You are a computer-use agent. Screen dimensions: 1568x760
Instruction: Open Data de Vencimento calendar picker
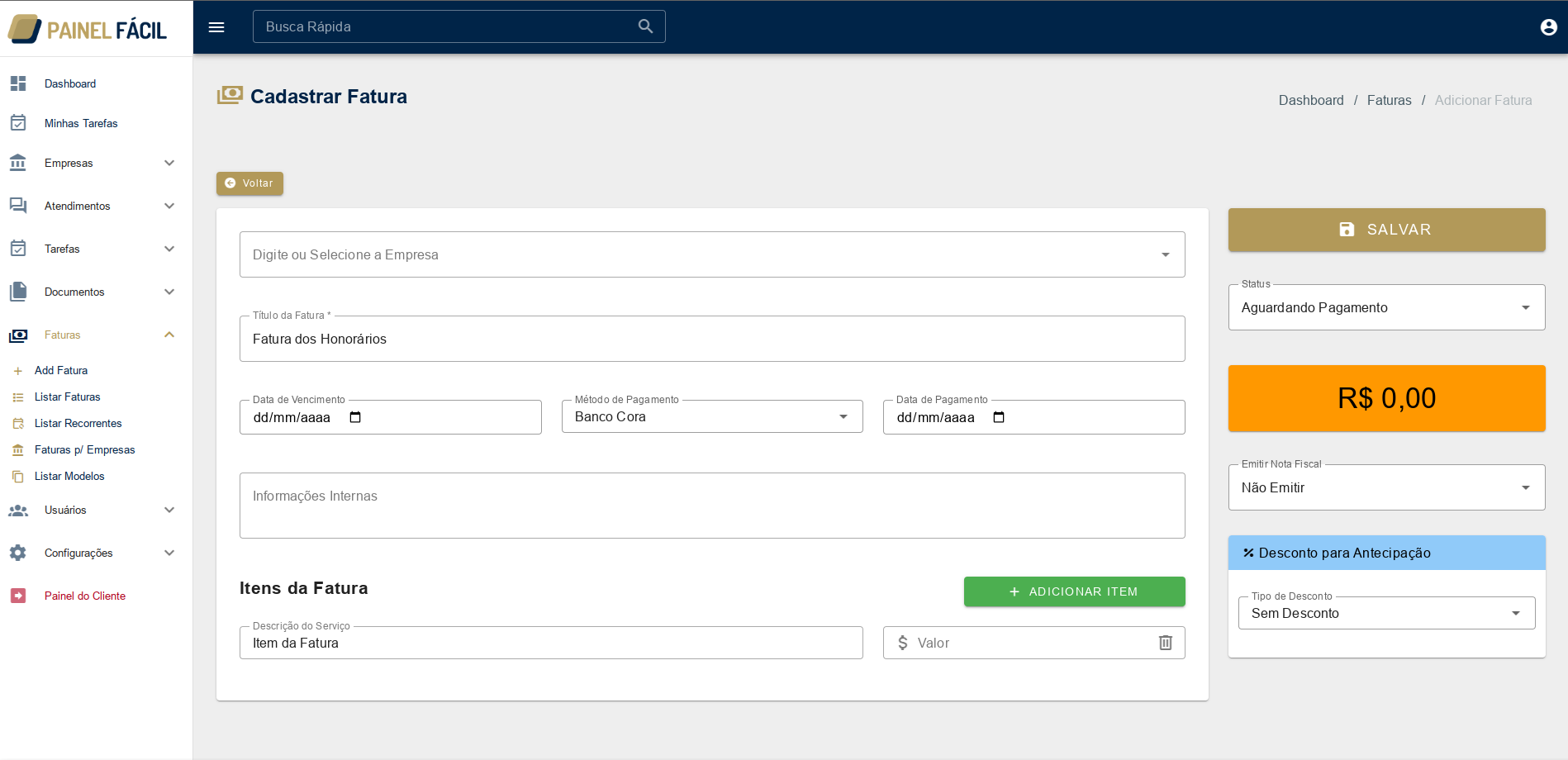[355, 417]
